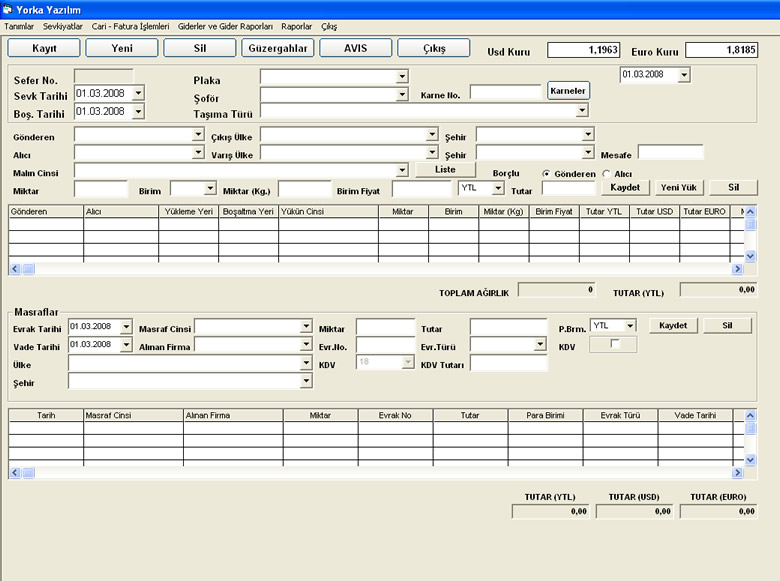Expand the Alıcı dropdown
Viewport: 780px width, 581px height.
coord(198,152)
